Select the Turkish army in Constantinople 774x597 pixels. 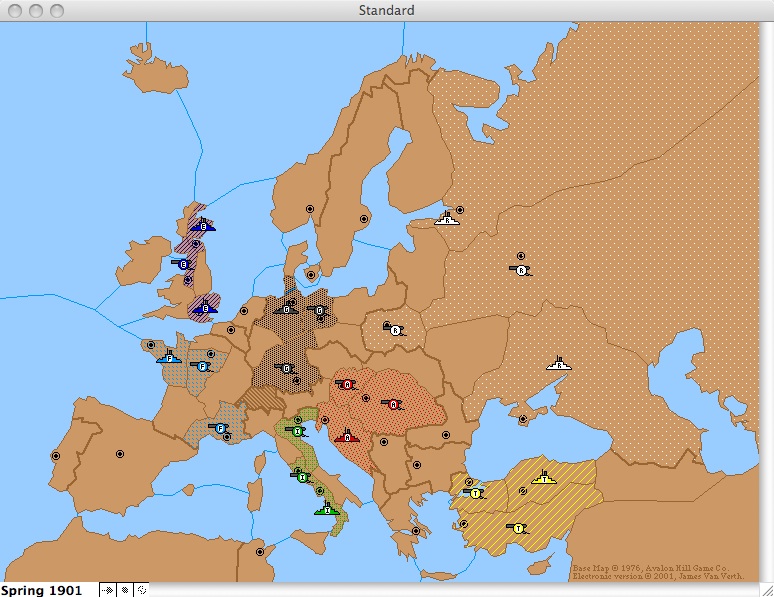pos(475,493)
